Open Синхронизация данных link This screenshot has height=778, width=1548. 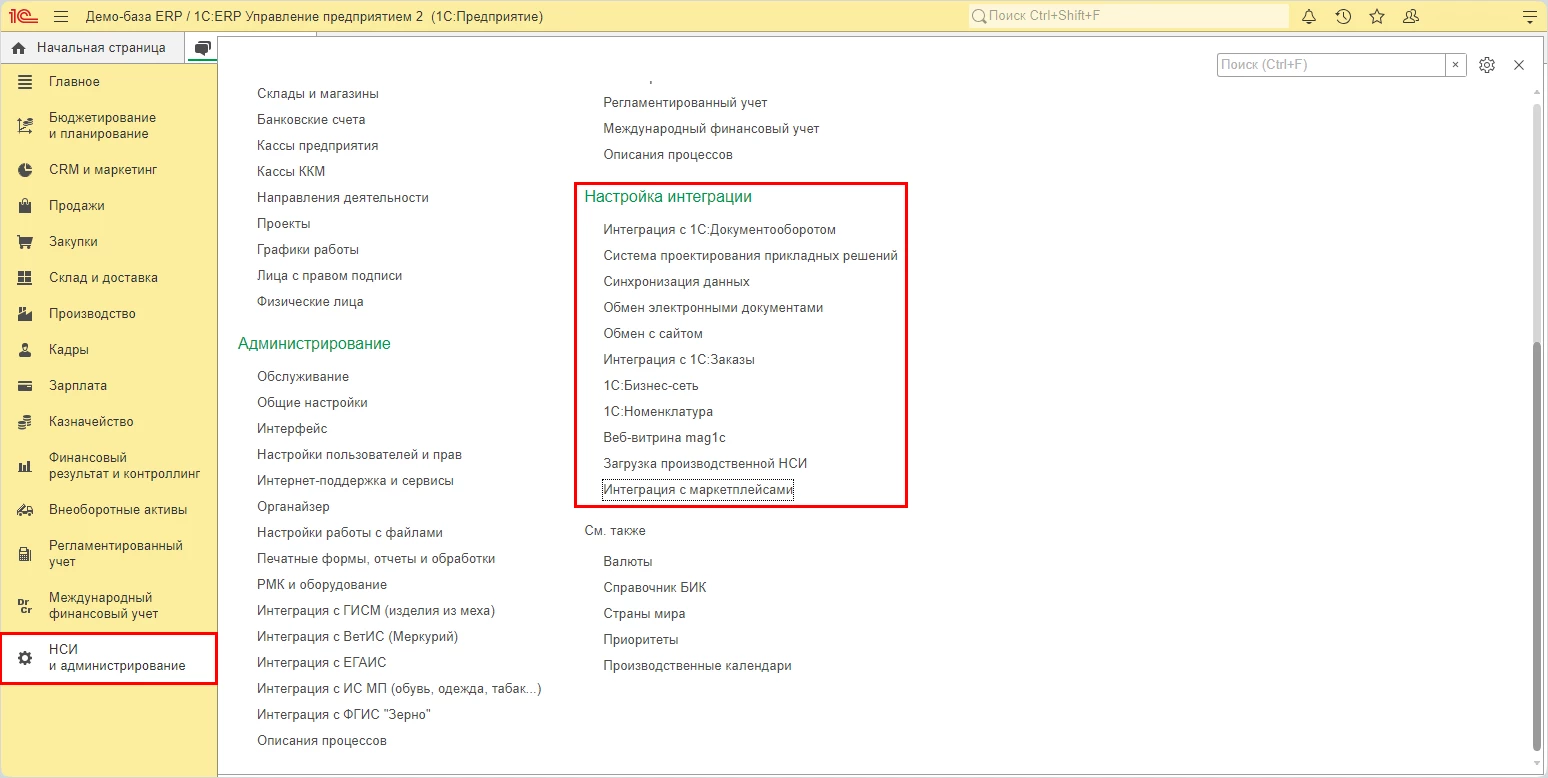pyautogui.click(x=676, y=282)
